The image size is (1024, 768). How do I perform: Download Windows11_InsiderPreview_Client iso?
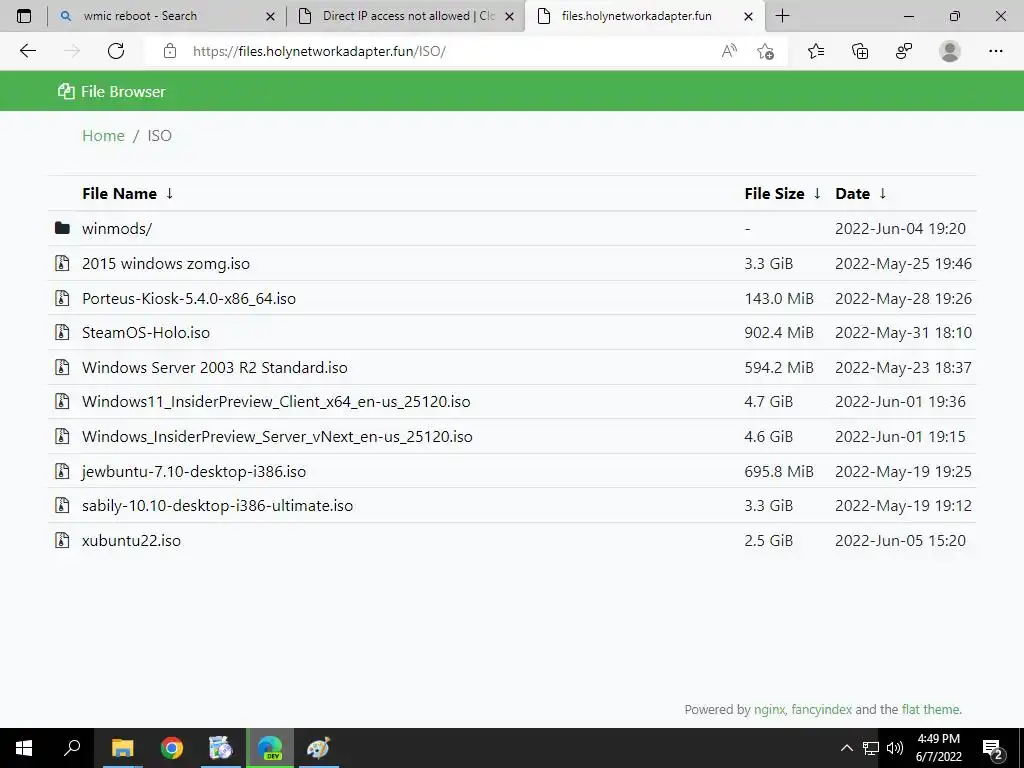coord(276,402)
